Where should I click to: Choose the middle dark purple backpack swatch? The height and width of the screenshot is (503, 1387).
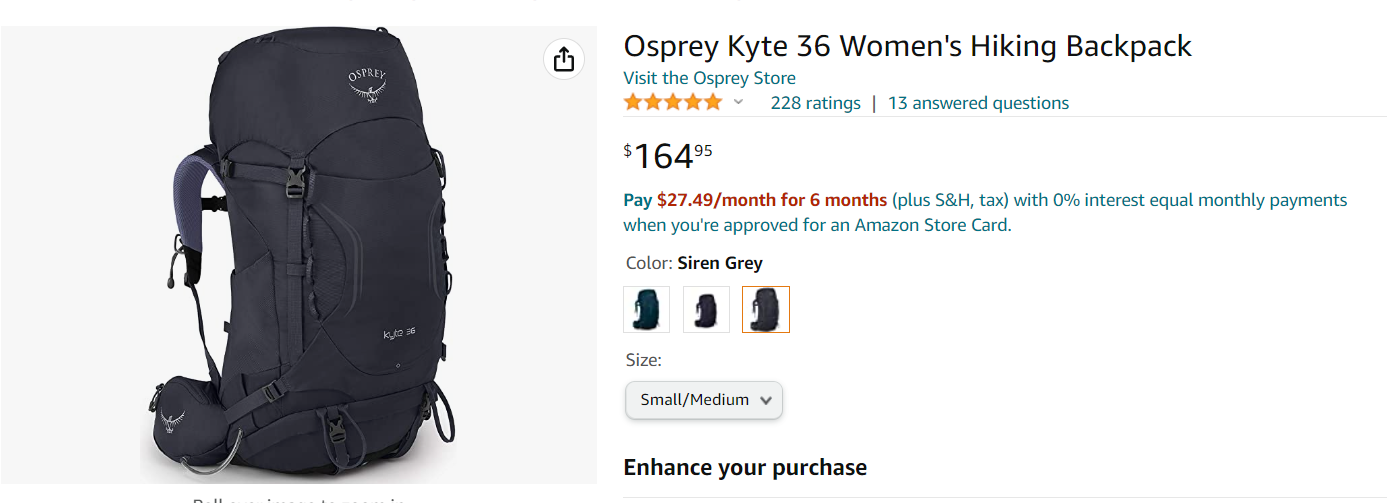point(706,309)
